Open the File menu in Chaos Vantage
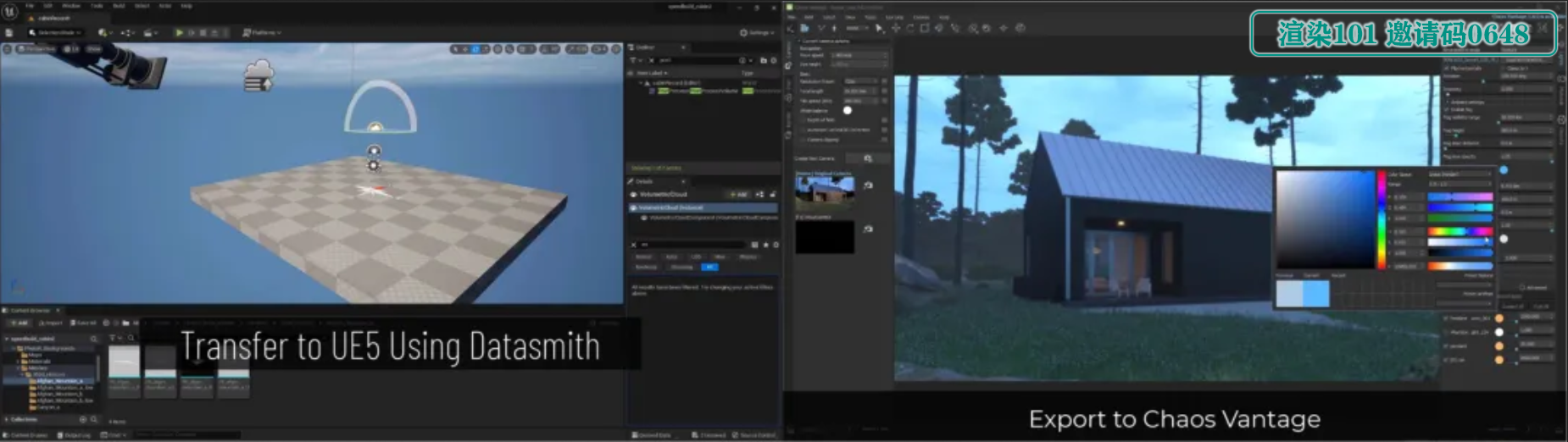Screen dimensions: 1568x442 click(x=792, y=17)
